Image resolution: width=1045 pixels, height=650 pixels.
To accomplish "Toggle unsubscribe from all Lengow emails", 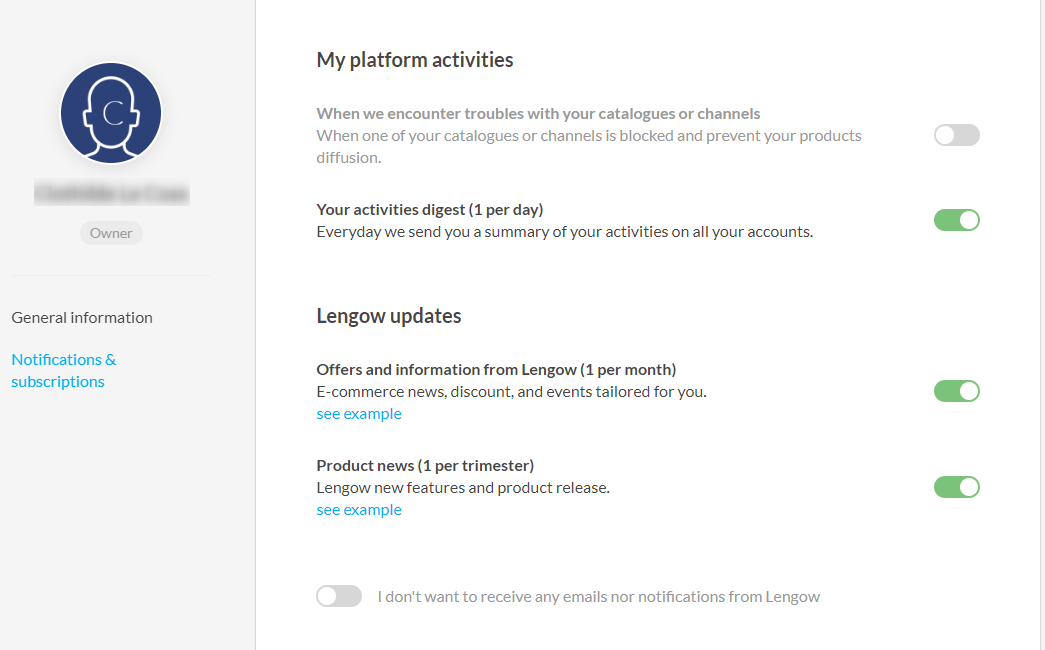I will pos(339,596).
